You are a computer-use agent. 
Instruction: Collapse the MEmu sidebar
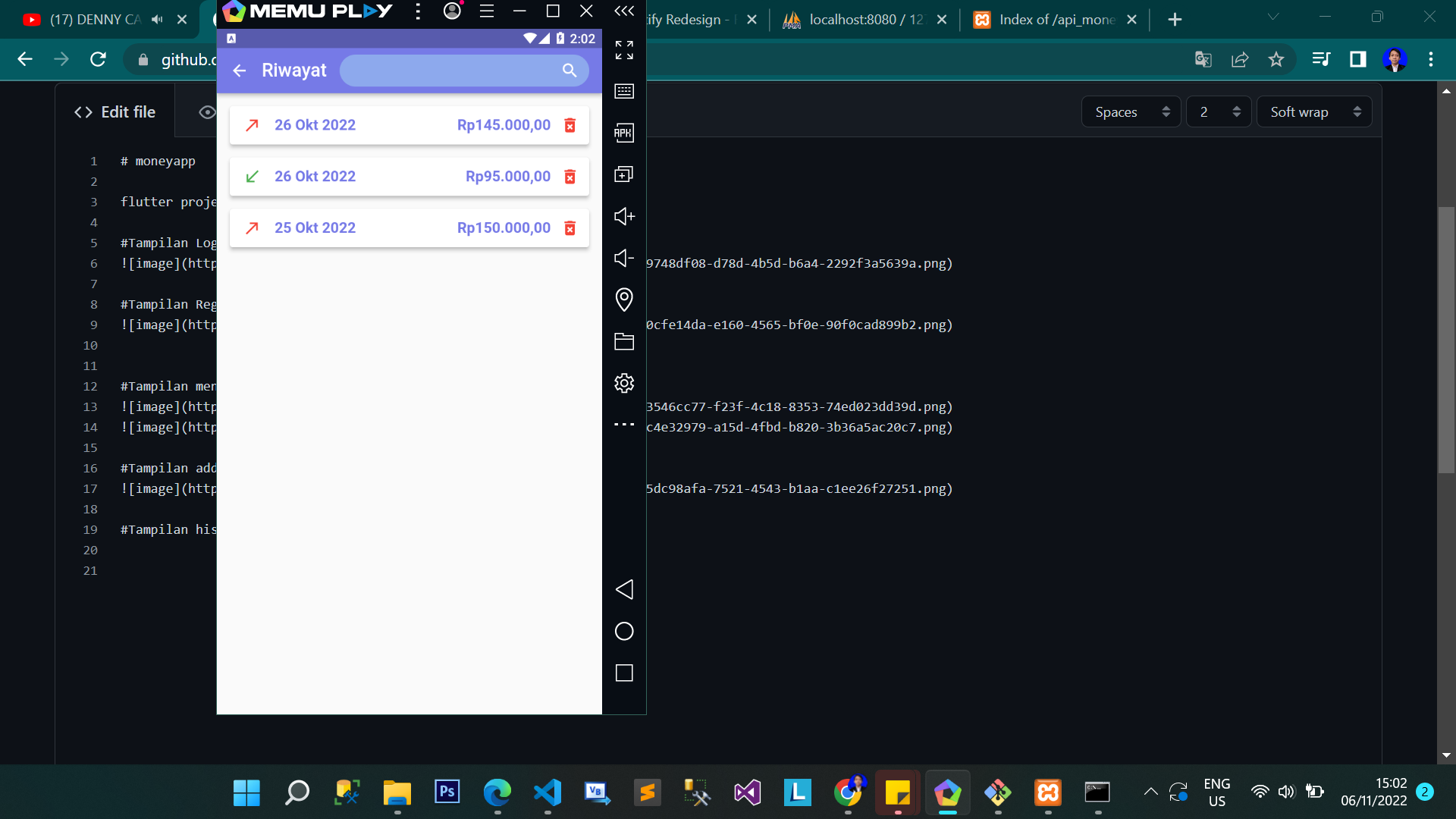click(x=623, y=11)
